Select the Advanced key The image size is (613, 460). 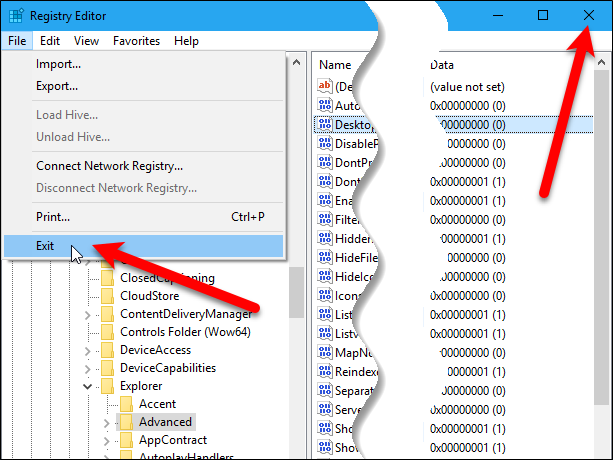165,422
